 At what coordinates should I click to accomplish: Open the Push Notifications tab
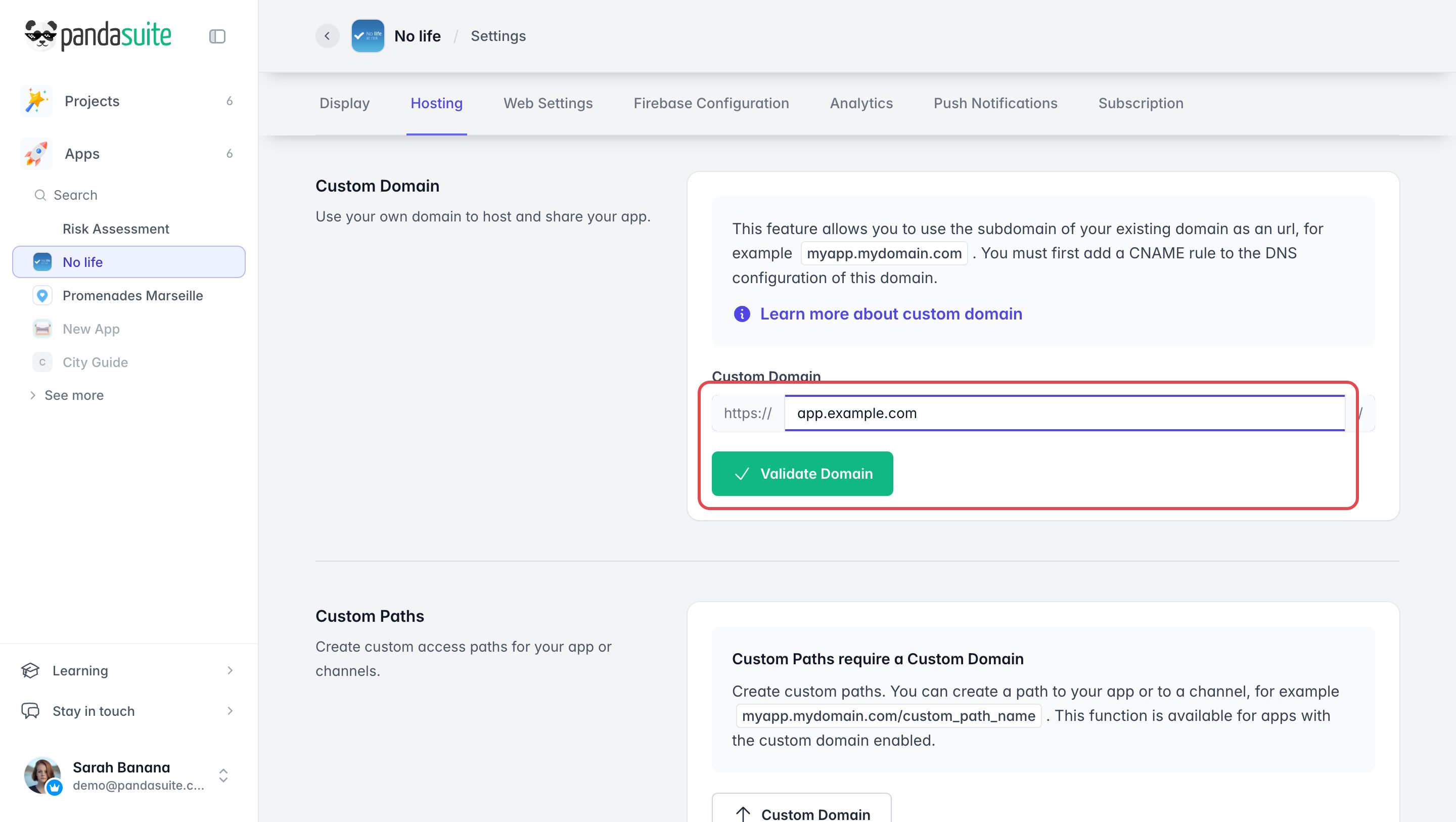click(995, 104)
